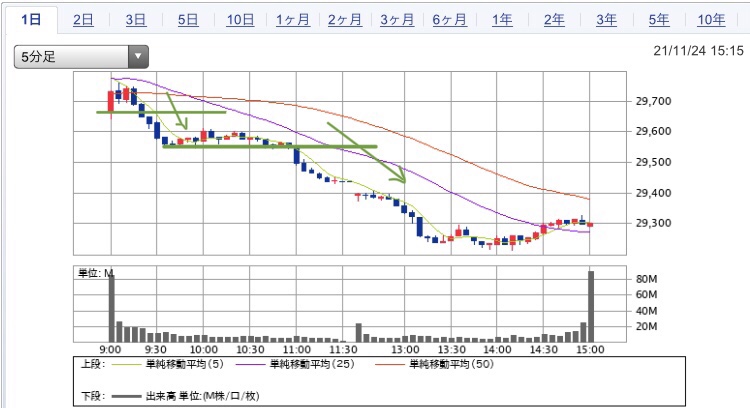Screen dimensions: 750x408
Task: Click the 11:30 time axis label
Action: (x=343, y=350)
